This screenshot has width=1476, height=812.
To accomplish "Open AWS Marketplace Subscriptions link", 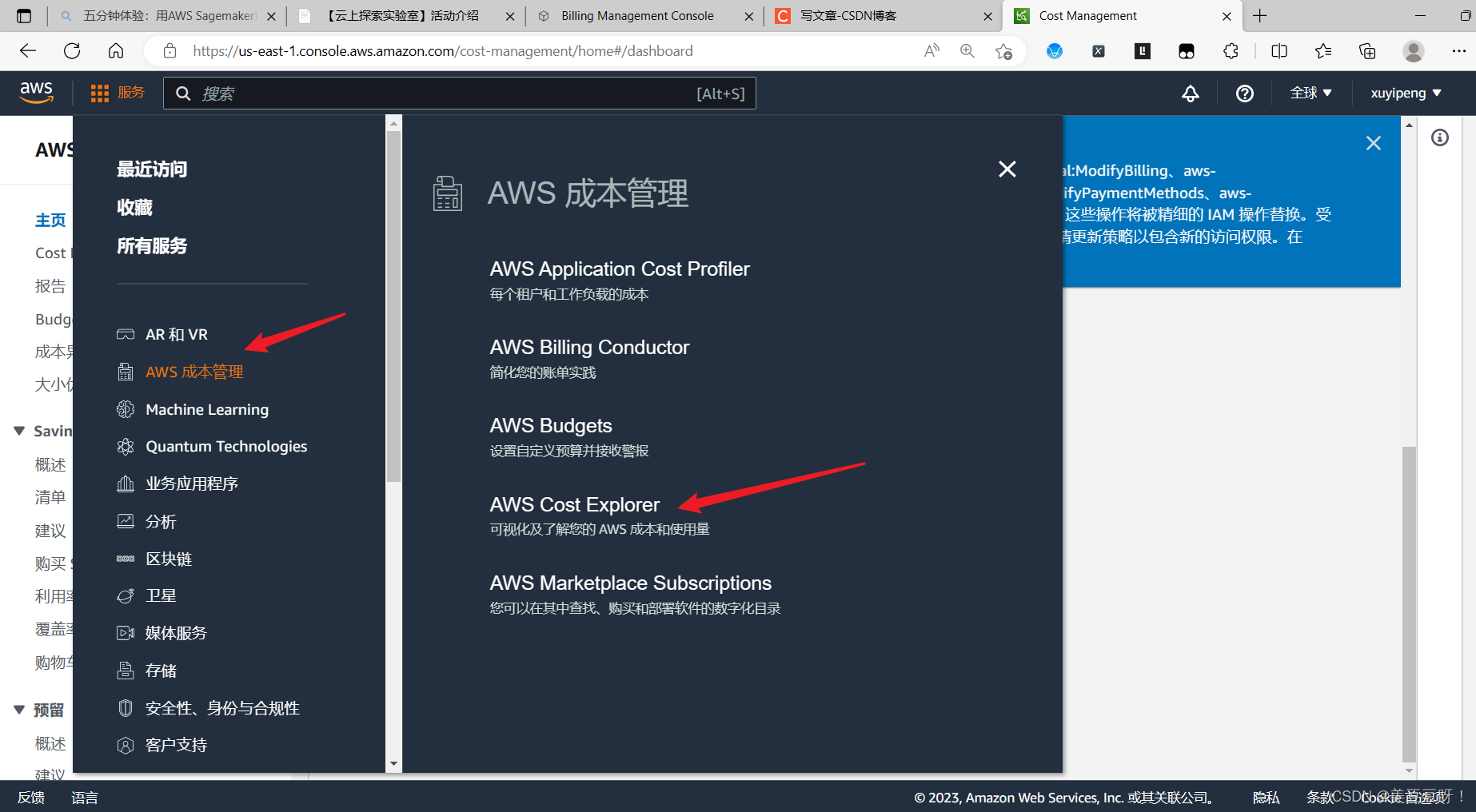I will tap(630, 583).
